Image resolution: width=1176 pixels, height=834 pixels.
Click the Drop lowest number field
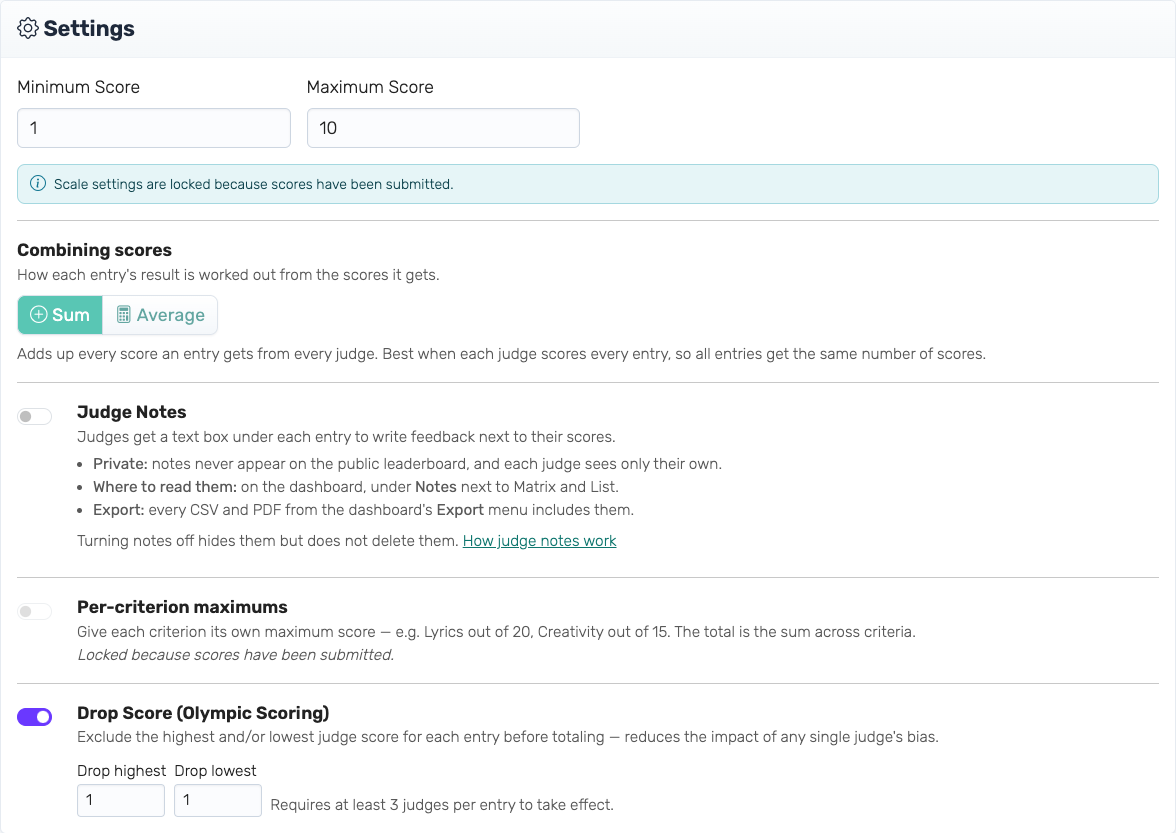click(x=218, y=800)
